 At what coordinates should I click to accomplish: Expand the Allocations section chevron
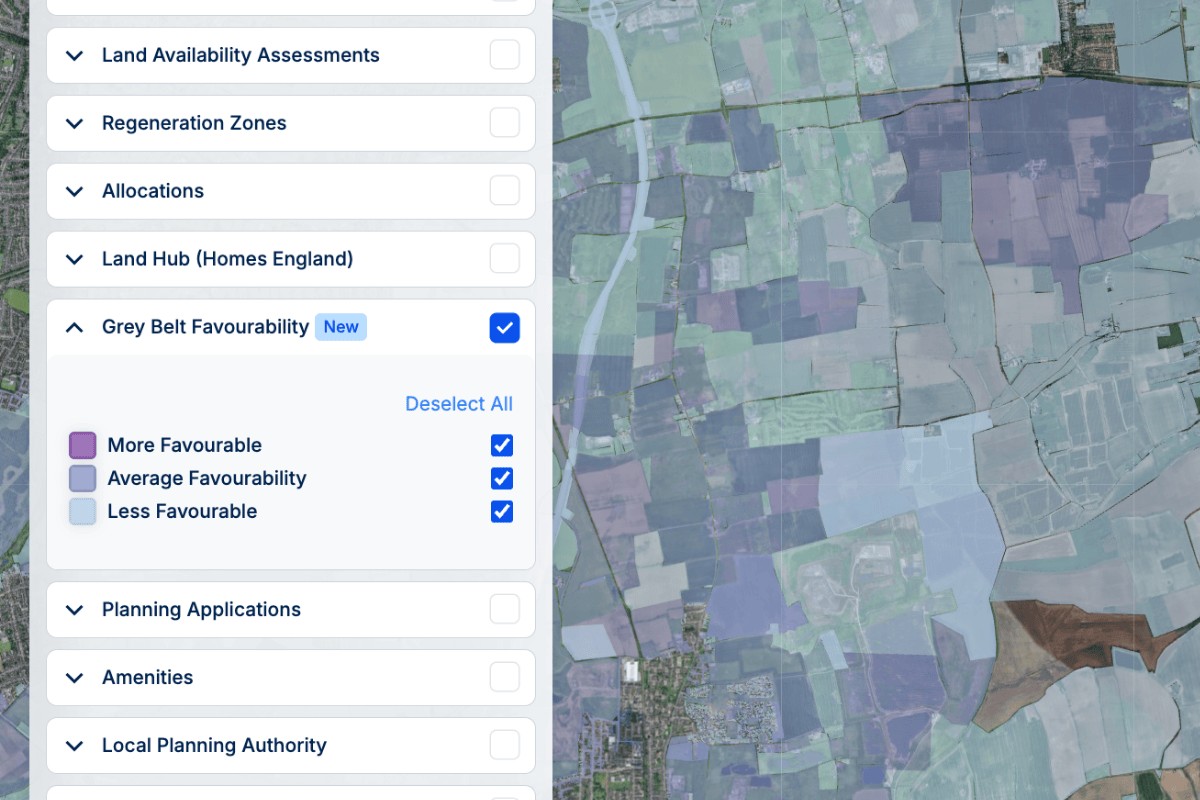tap(74, 192)
